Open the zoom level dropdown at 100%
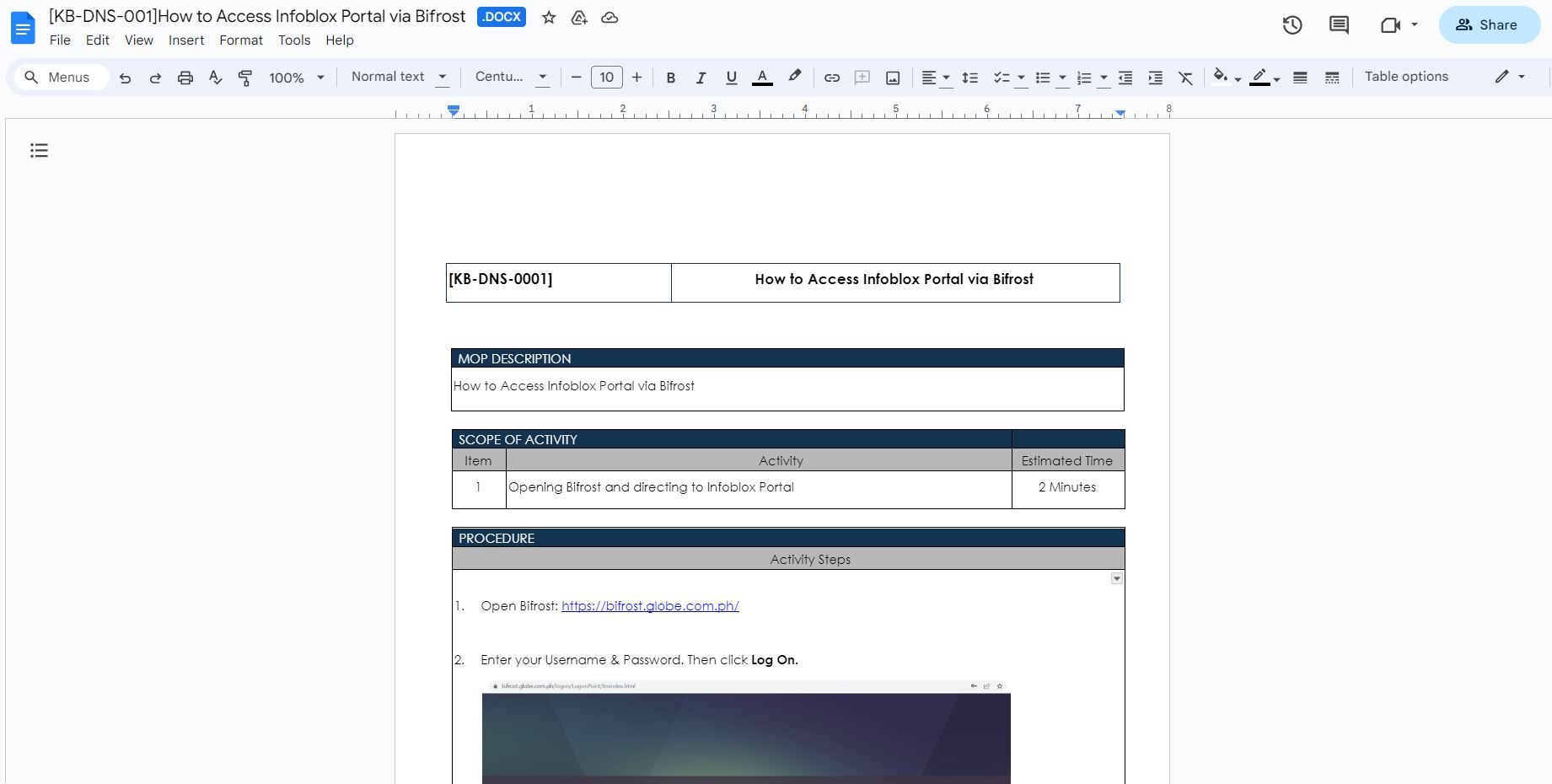The width and height of the screenshot is (1552, 784). pos(297,78)
